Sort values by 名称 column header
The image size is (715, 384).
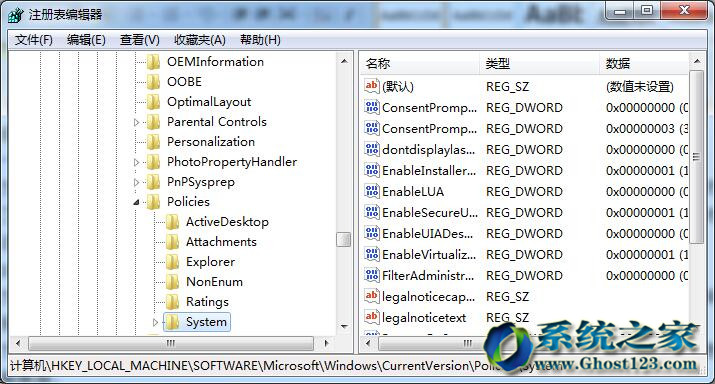[420, 63]
